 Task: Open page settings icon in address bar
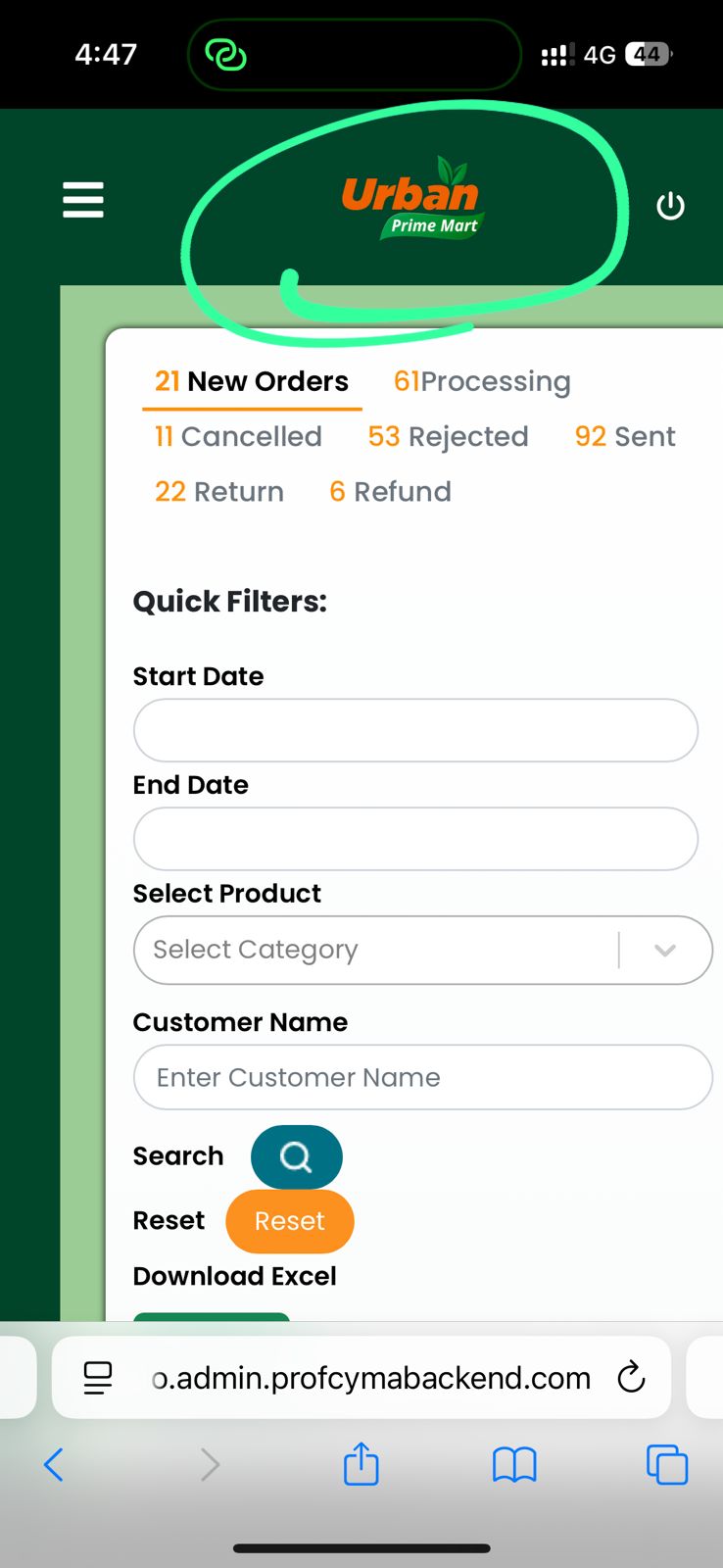coord(98,1377)
